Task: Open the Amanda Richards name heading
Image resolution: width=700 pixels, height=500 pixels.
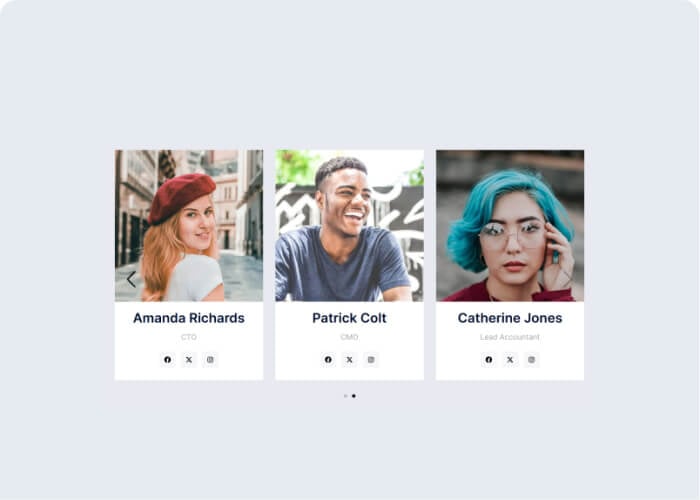Action: tap(189, 318)
